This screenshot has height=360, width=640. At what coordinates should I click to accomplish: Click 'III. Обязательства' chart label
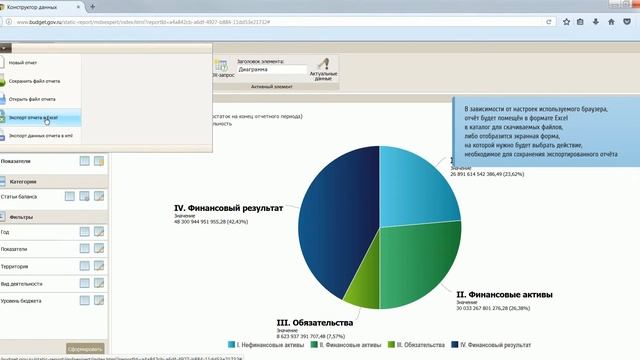[315, 323]
